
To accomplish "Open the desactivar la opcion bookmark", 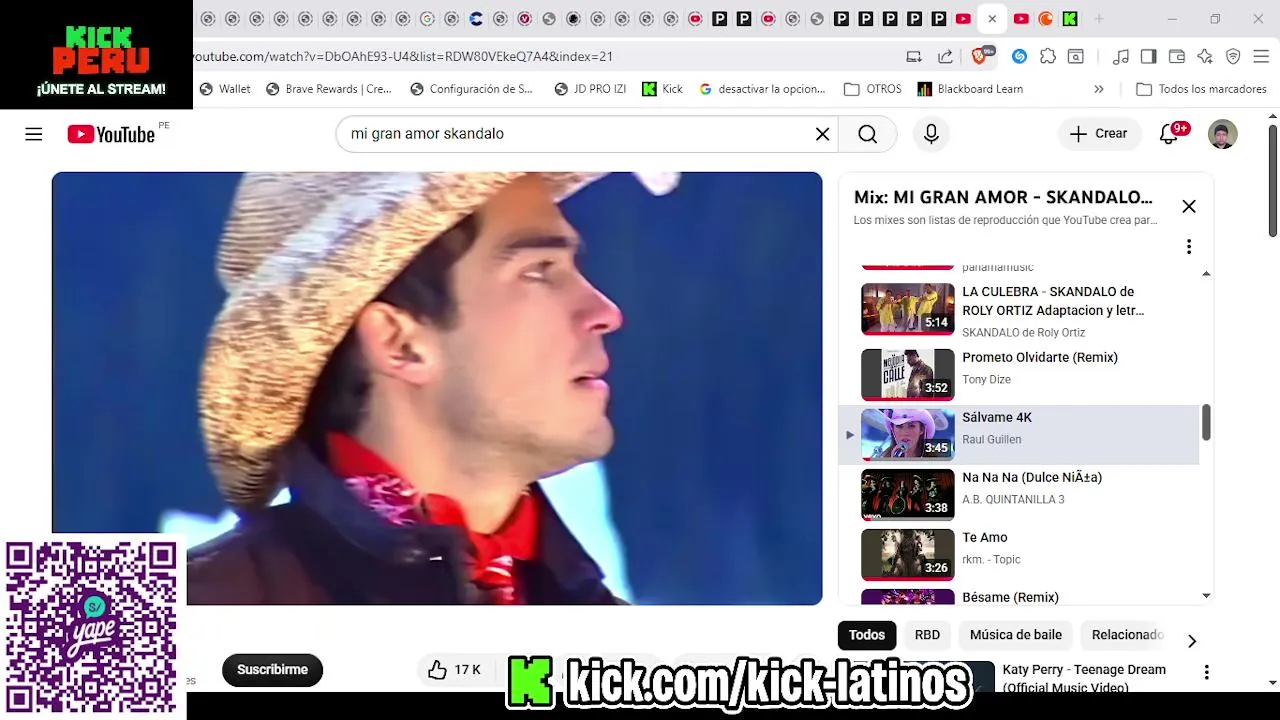I will [x=763, y=89].
